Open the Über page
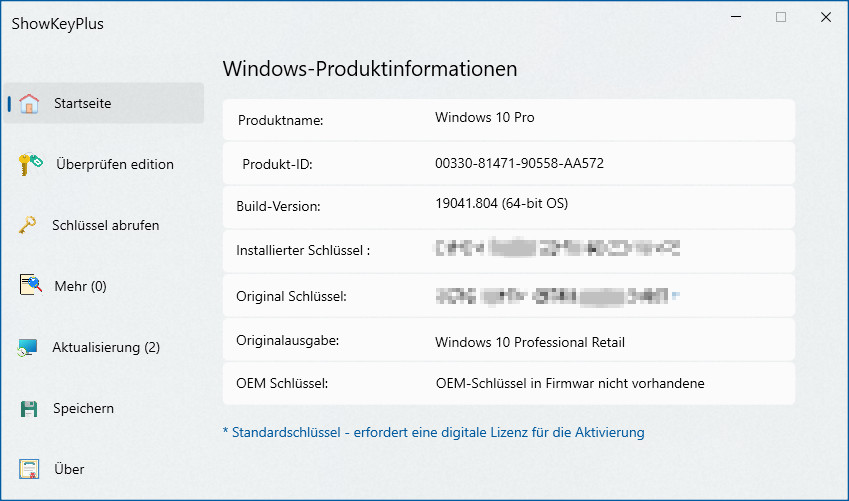This screenshot has width=849, height=501. (x=69, y=469)
